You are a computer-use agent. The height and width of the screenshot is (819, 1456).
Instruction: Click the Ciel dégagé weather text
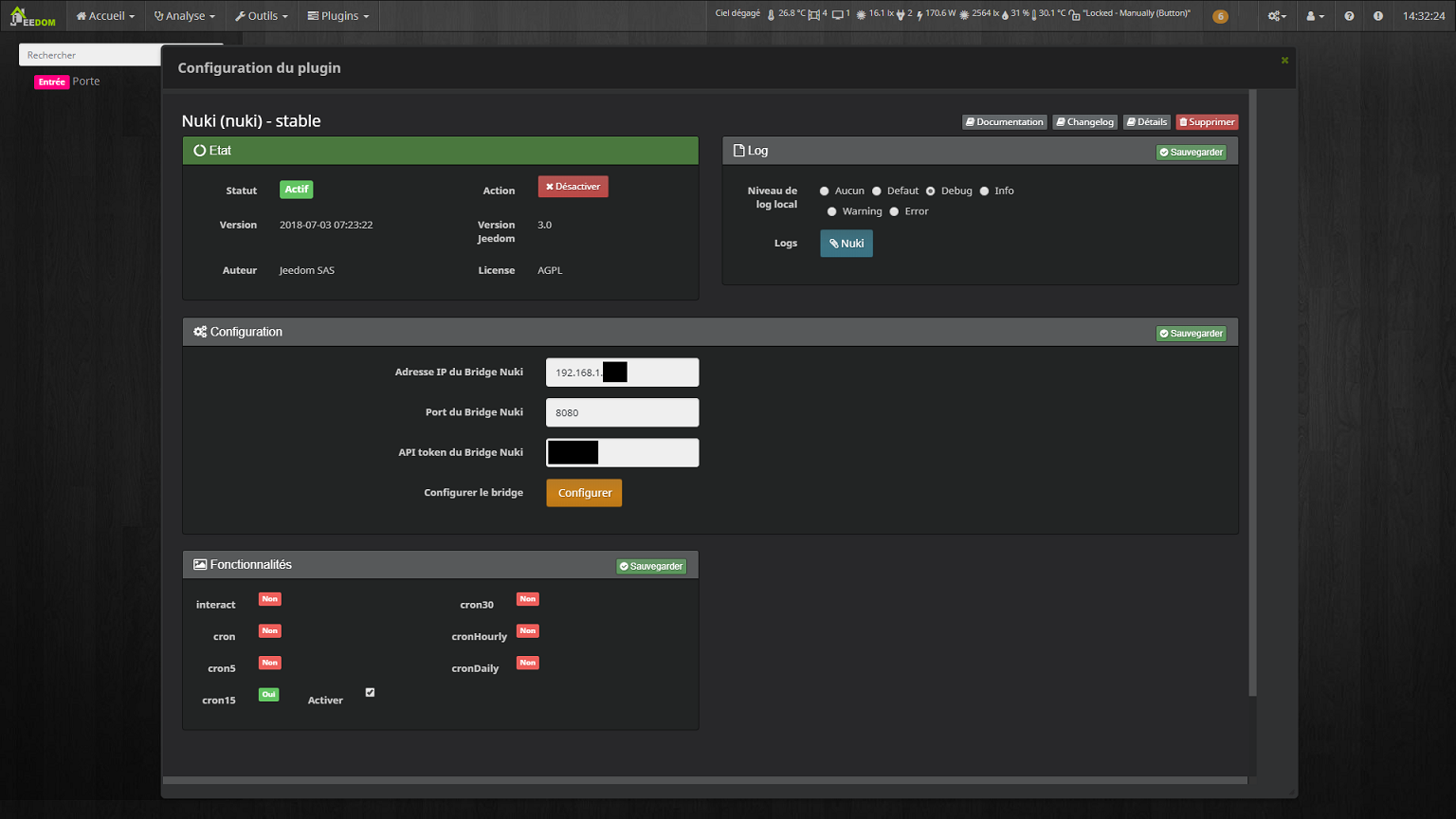[737, 13]
